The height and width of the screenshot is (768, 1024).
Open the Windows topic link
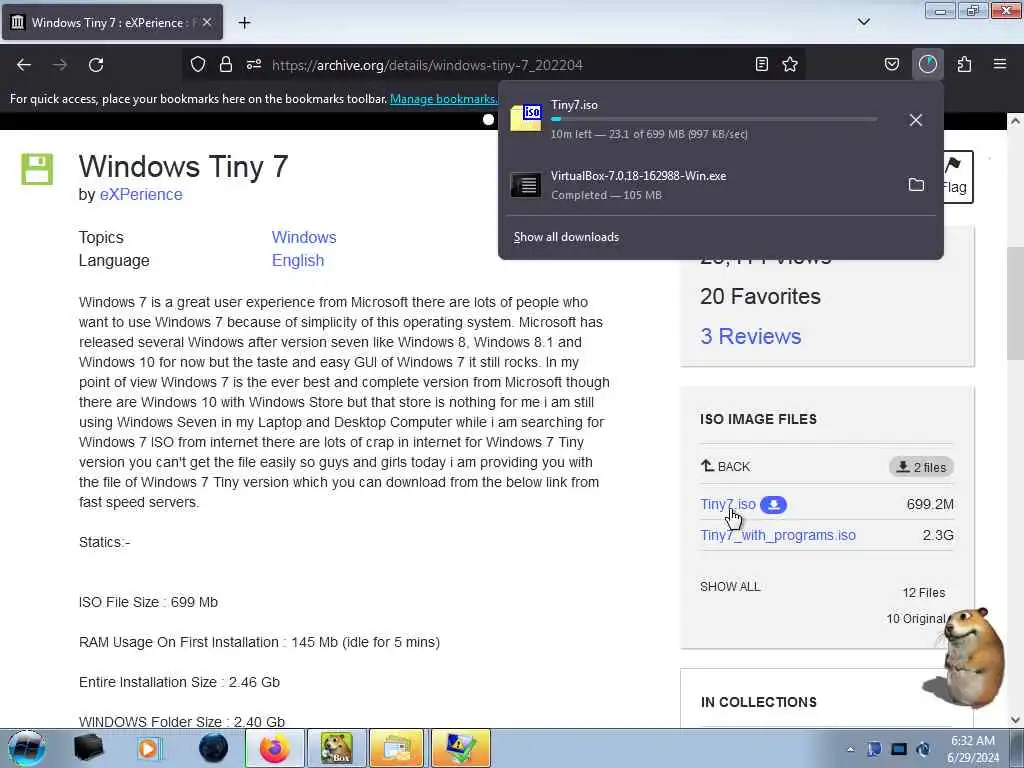[x=304, y=237]
